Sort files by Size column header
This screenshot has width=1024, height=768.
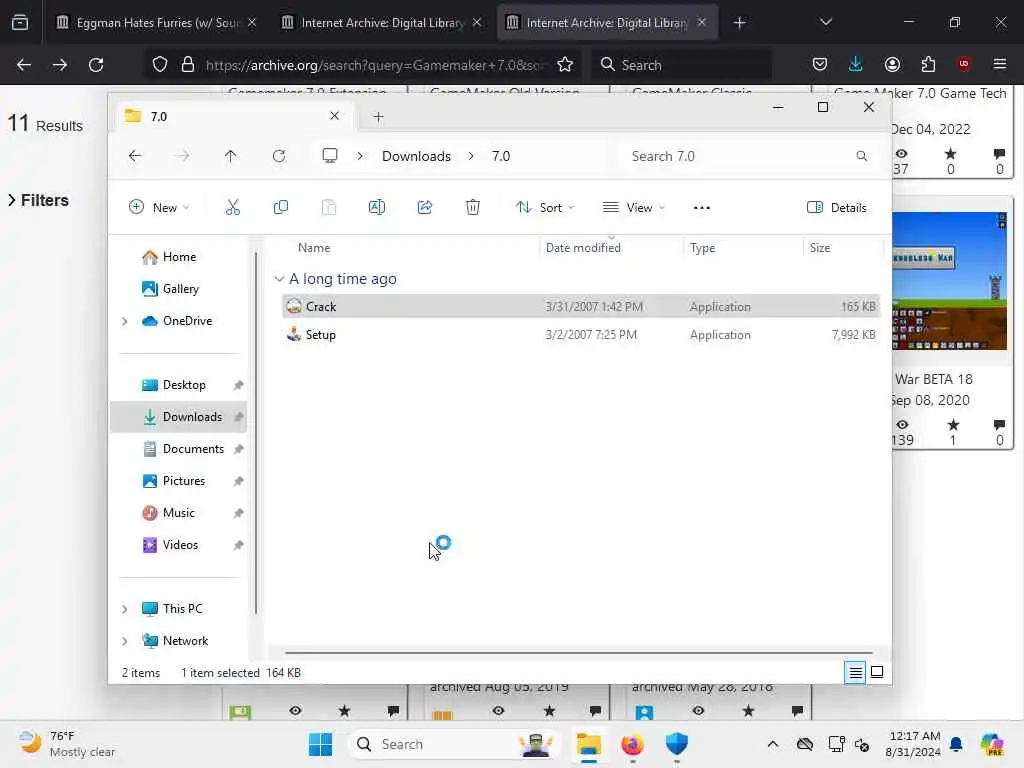coord(820,248)
